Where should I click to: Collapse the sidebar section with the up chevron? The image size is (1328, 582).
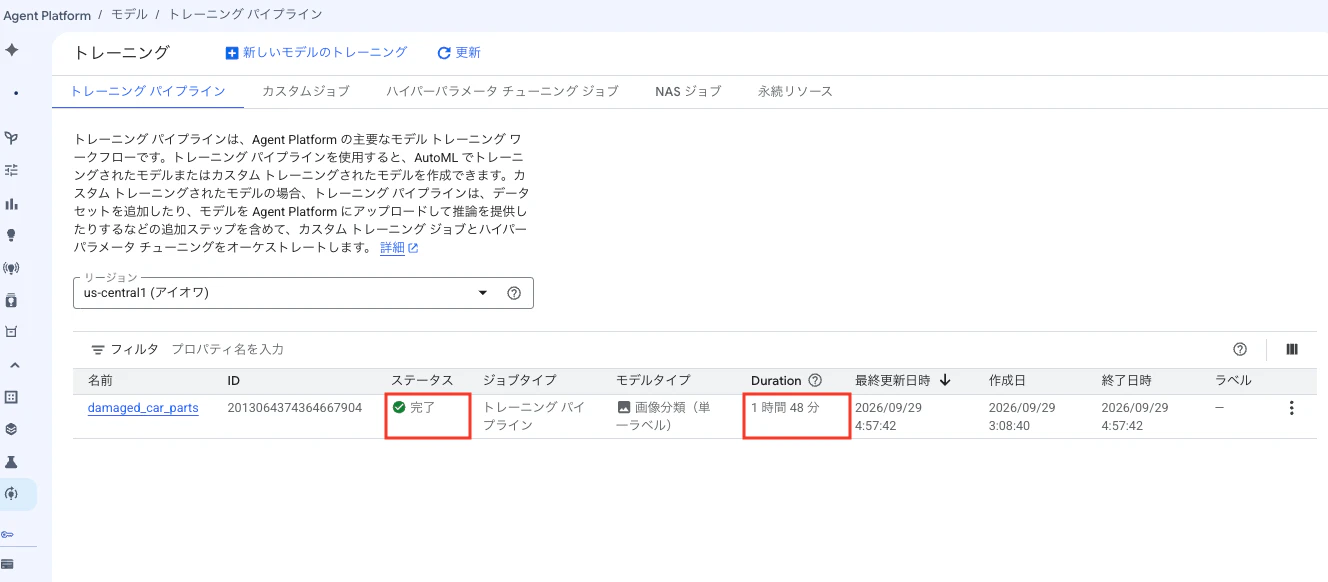point(14,365)
